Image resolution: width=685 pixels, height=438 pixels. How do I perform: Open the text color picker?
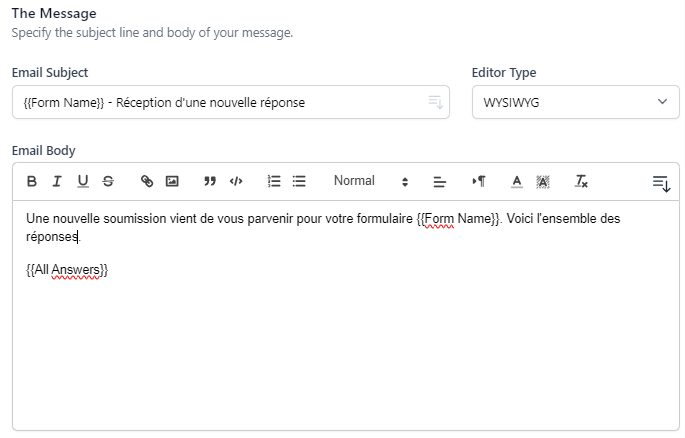pyautogui.click(x=517, y=181)
